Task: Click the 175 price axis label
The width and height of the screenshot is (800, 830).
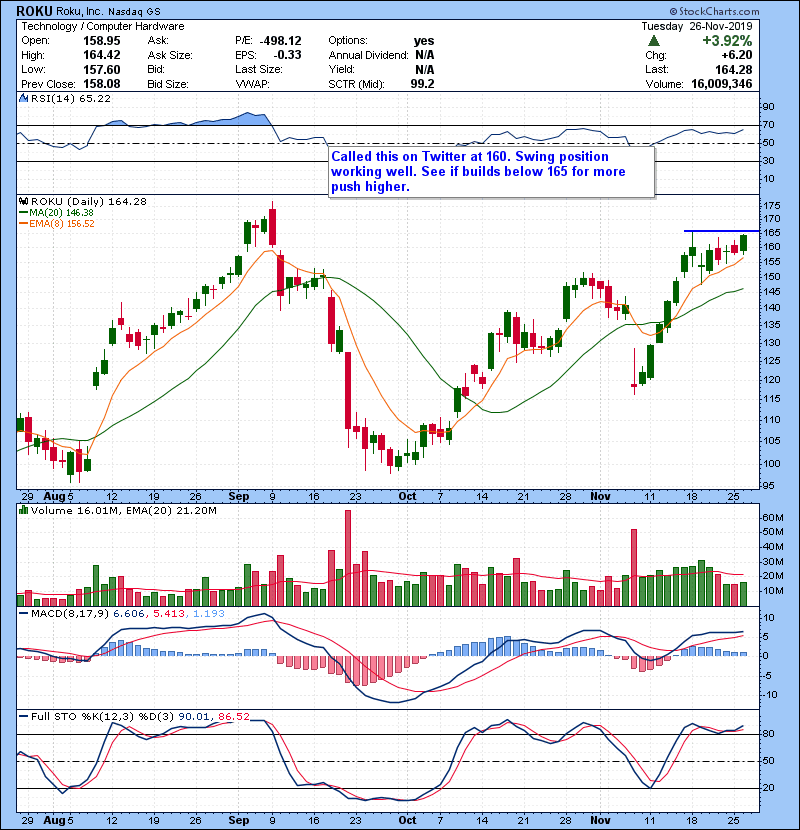Action: coord(771,205)
